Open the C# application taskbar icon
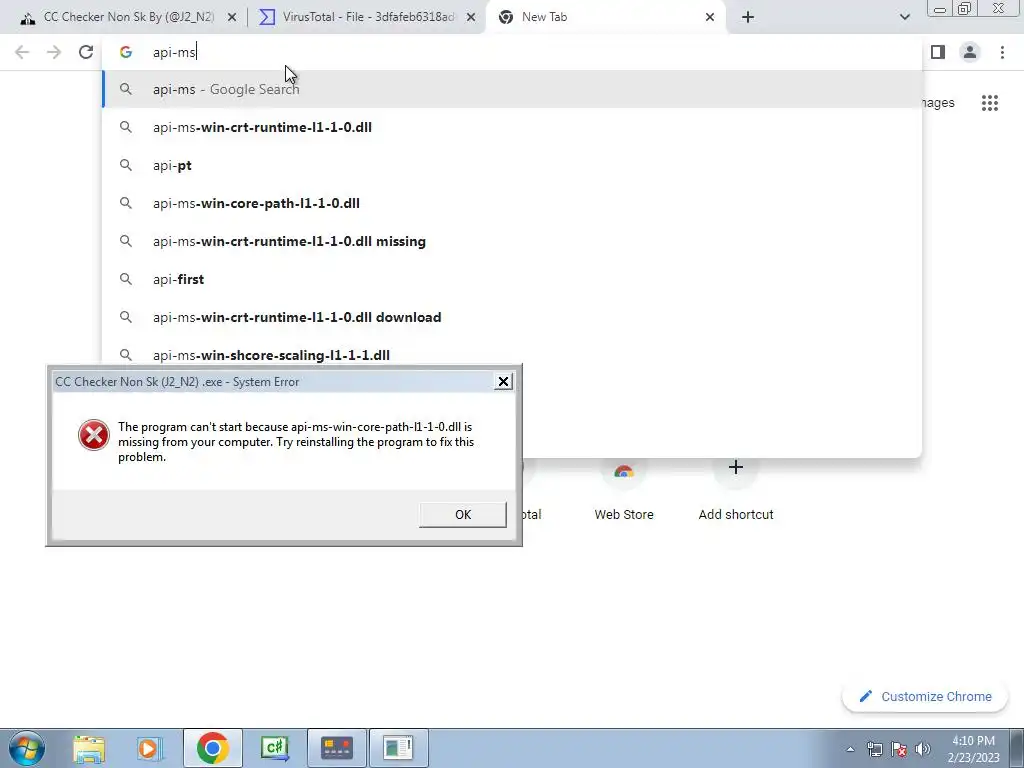Image resolution: width=1024 pixels, height=768 pixels. tap(275, 748)
